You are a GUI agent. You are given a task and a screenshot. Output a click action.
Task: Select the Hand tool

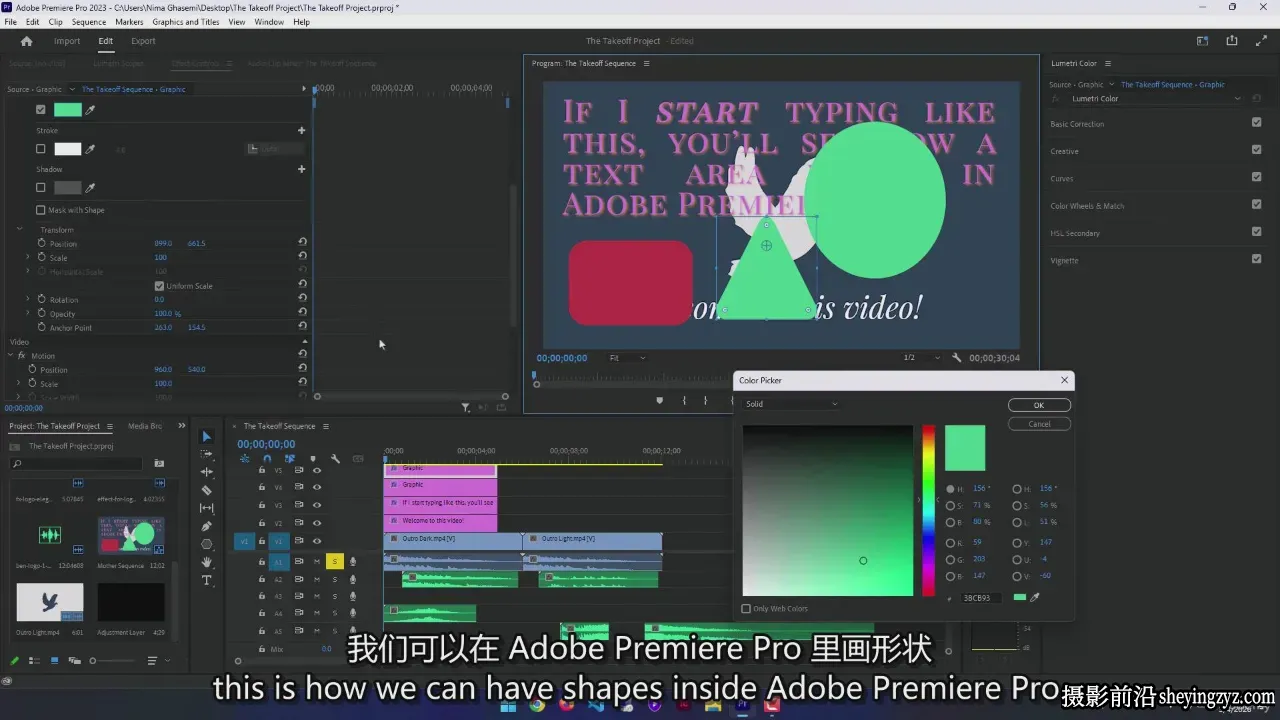tap(207, 562)
